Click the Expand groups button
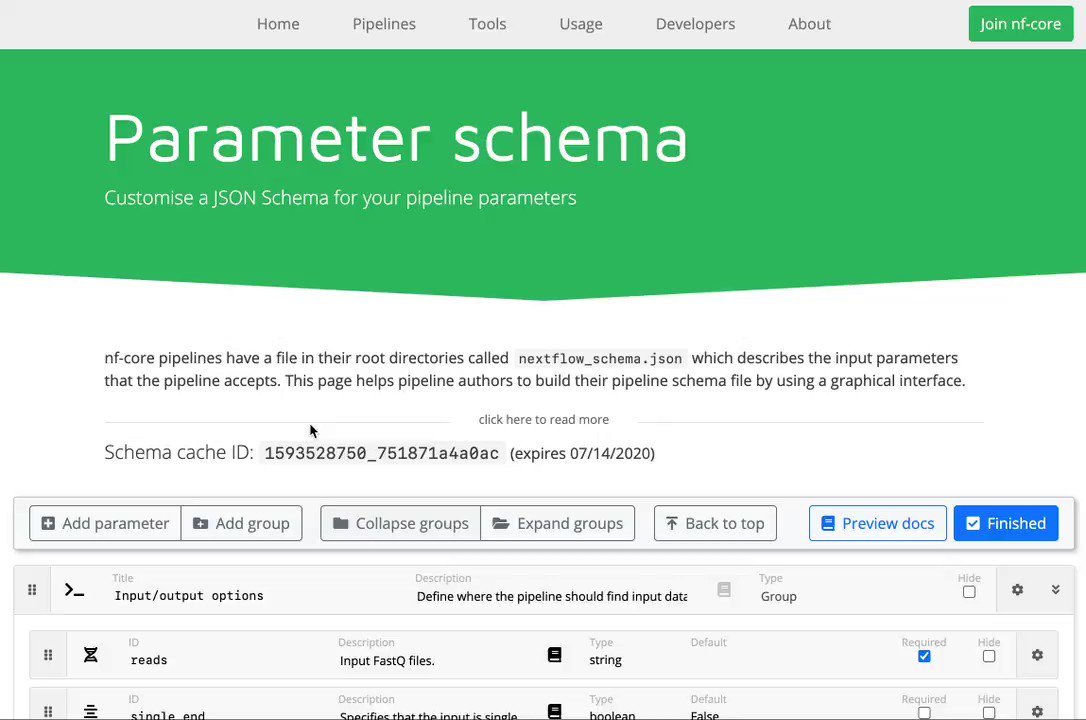 (558, 523)
